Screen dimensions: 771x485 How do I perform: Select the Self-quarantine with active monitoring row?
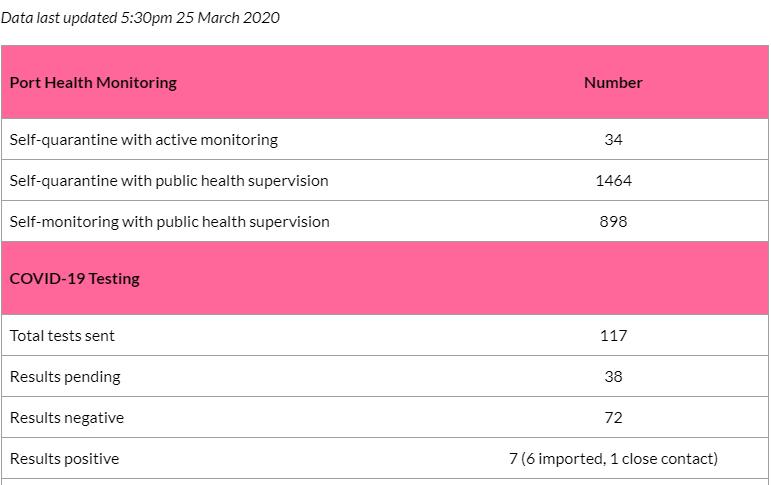point(385,139)
